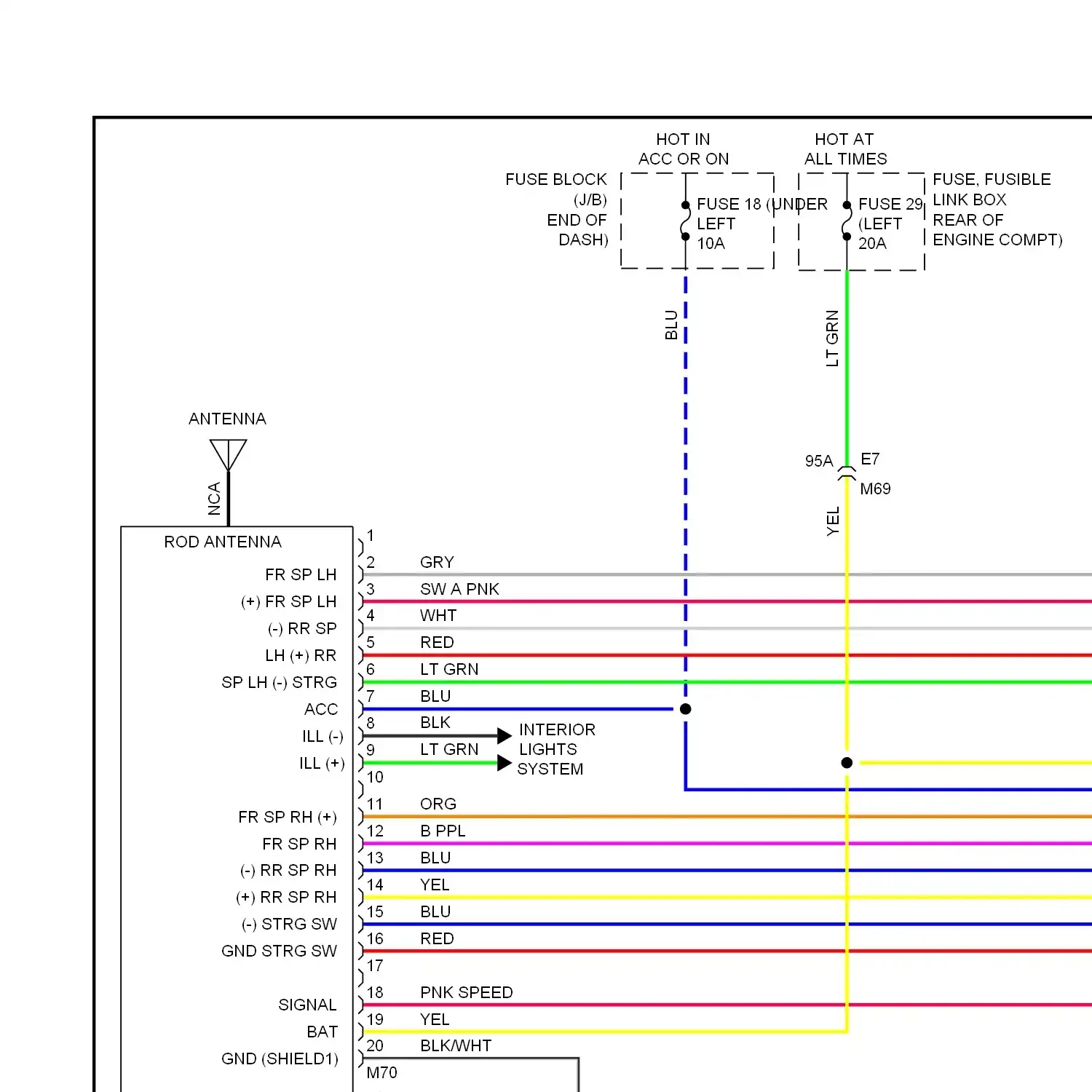This screenshot has width=1092, height=1092.
Task: Click the B PPL wire label
Action: [443, 831]
